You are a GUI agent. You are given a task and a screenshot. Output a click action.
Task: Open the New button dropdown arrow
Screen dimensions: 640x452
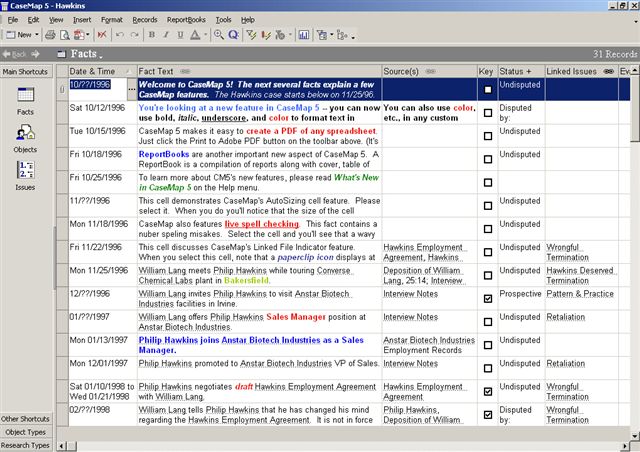click(38, 34)
